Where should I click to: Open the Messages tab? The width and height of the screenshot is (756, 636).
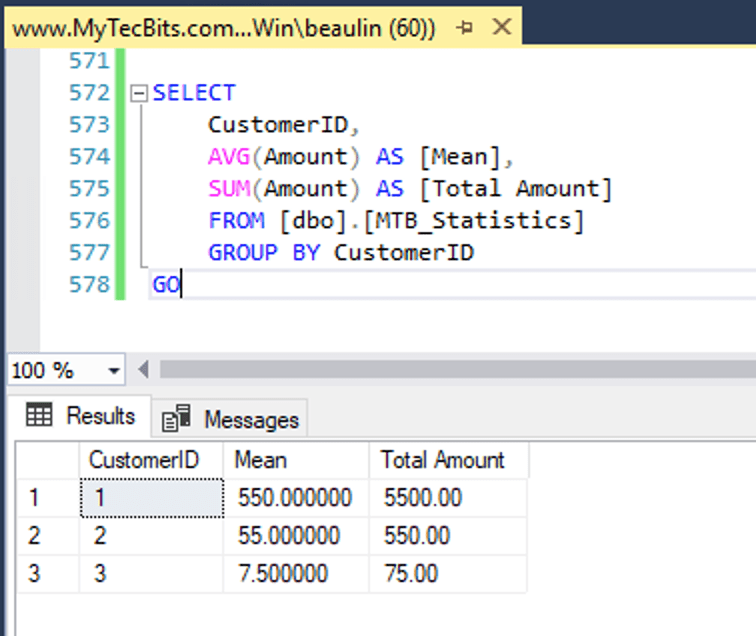click(x=231, y=419)
